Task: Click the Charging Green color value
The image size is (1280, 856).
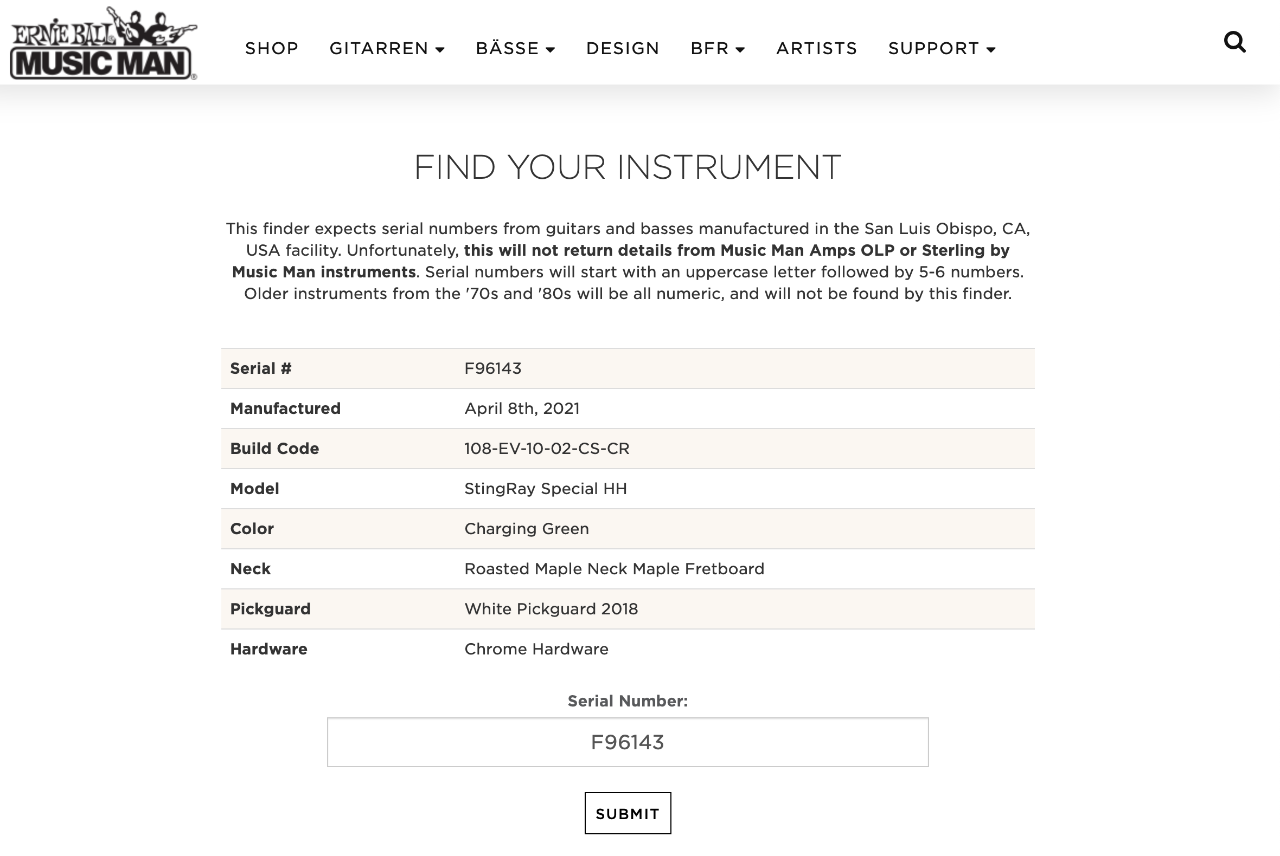Action: tap(526, 528)
